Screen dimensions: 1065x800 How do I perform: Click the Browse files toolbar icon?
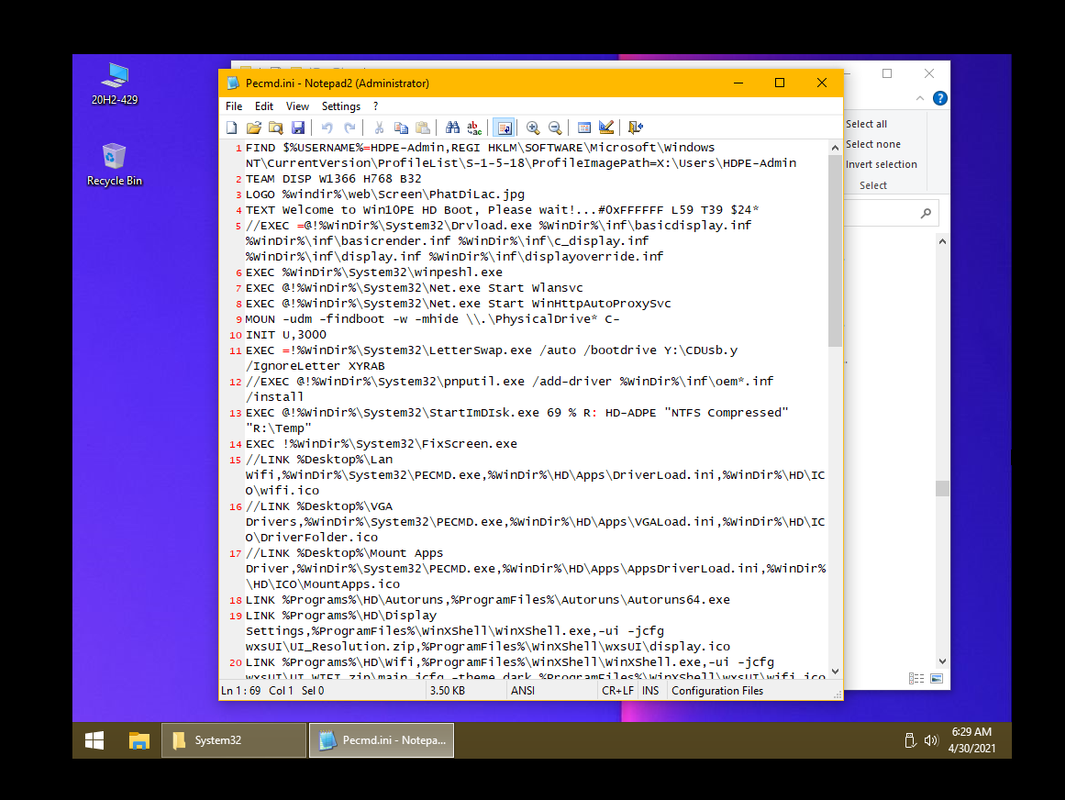pyautogui.click(x=276, y=128)
